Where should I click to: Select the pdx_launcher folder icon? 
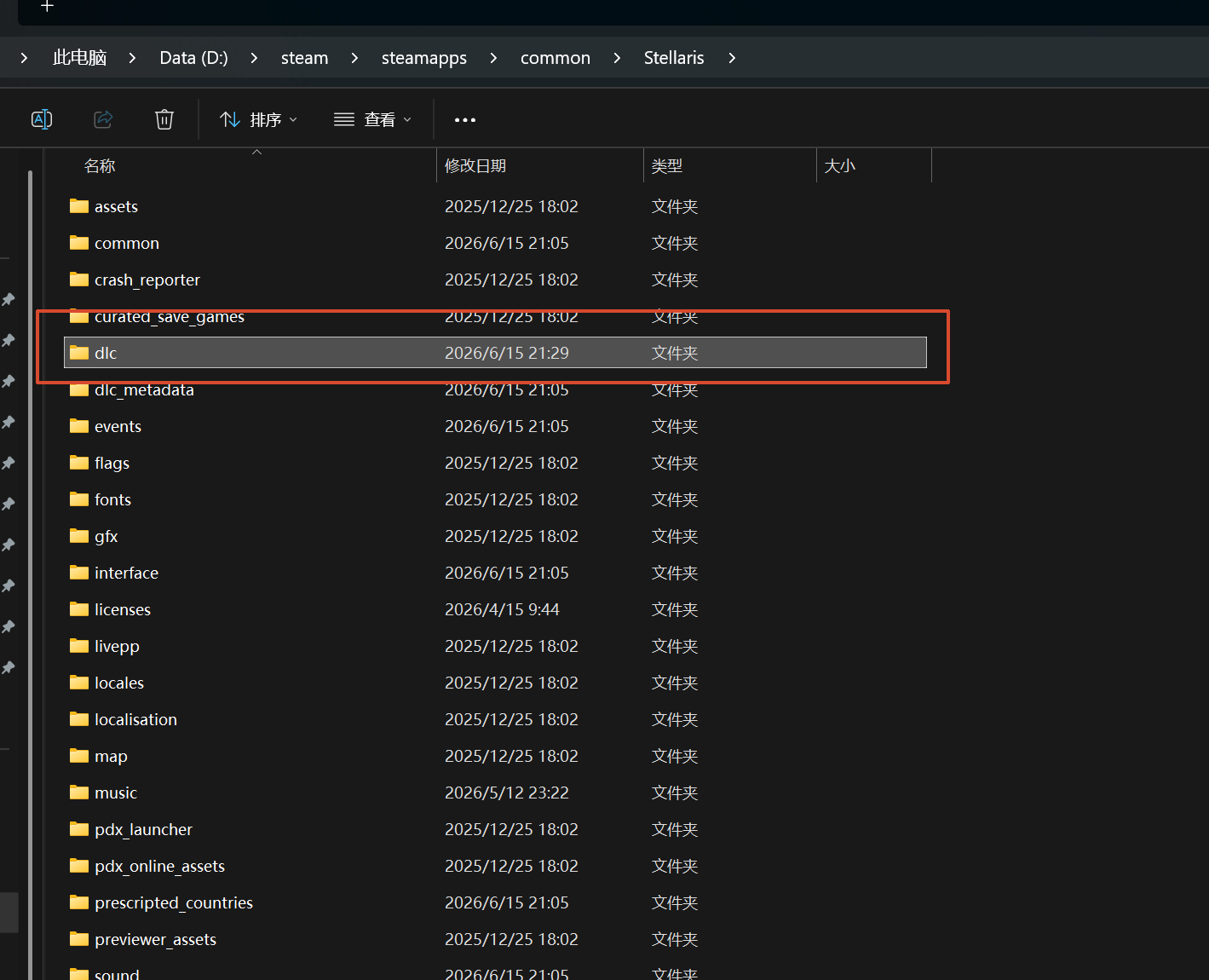[x=79, y=829]
